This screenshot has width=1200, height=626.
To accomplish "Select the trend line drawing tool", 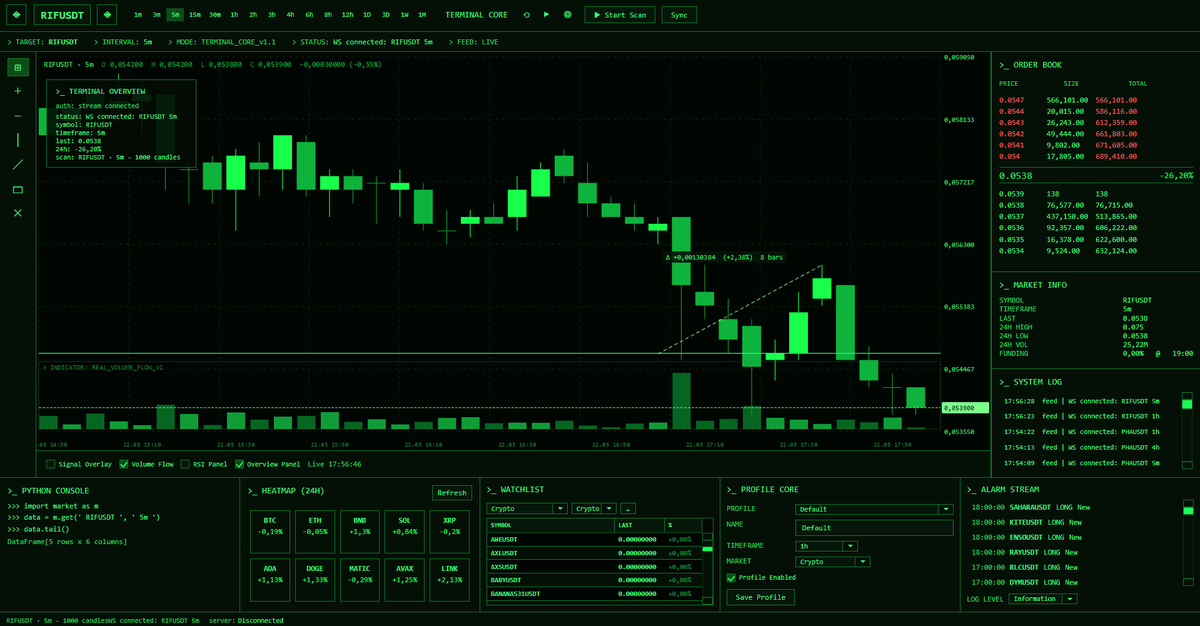I will pos(17,164).
